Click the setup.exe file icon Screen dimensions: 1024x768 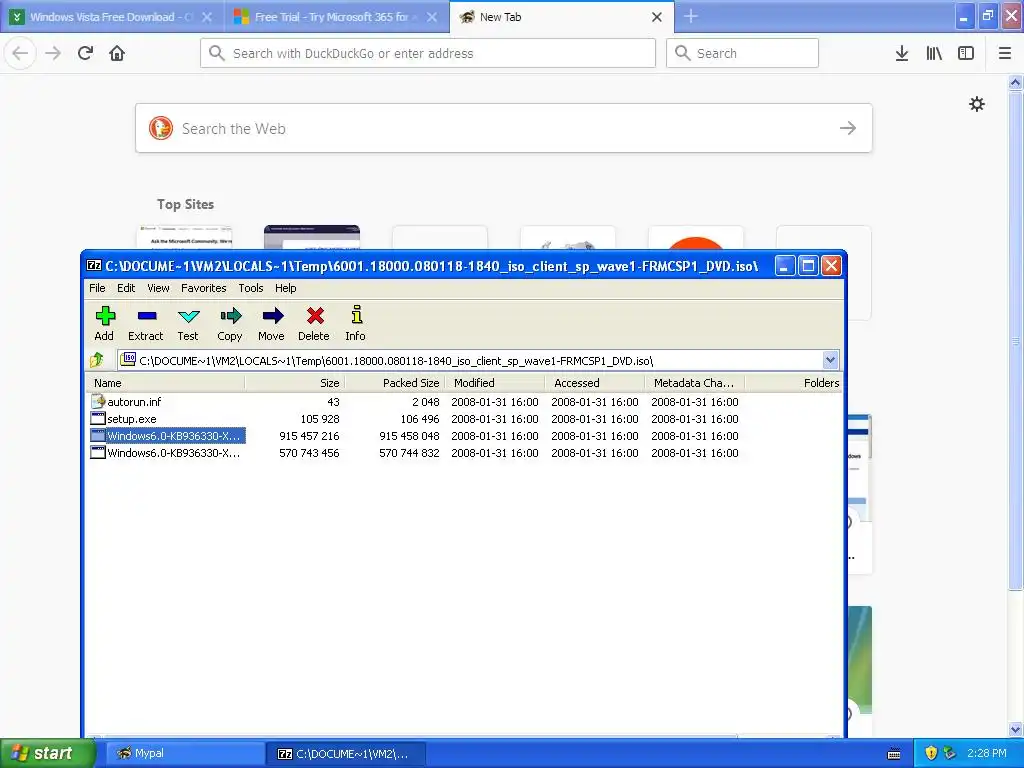[98, 419]
